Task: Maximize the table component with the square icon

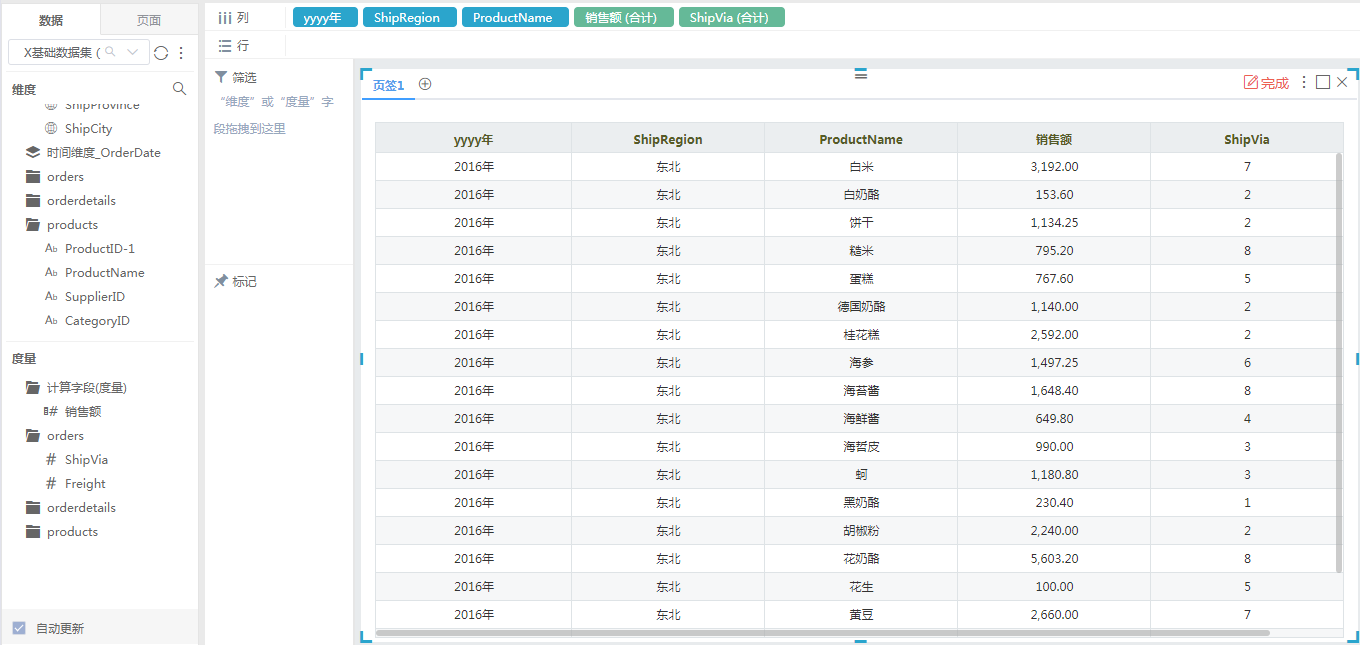Action: [1323, 82]
